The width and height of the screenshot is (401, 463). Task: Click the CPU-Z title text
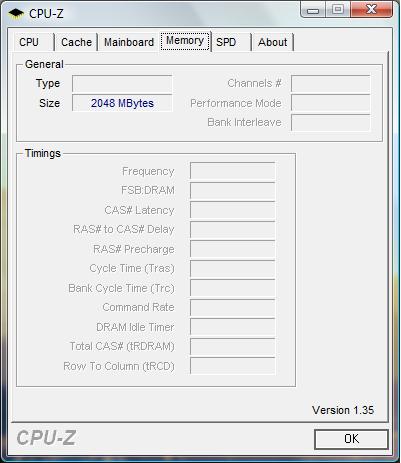(x=46, y=14)
